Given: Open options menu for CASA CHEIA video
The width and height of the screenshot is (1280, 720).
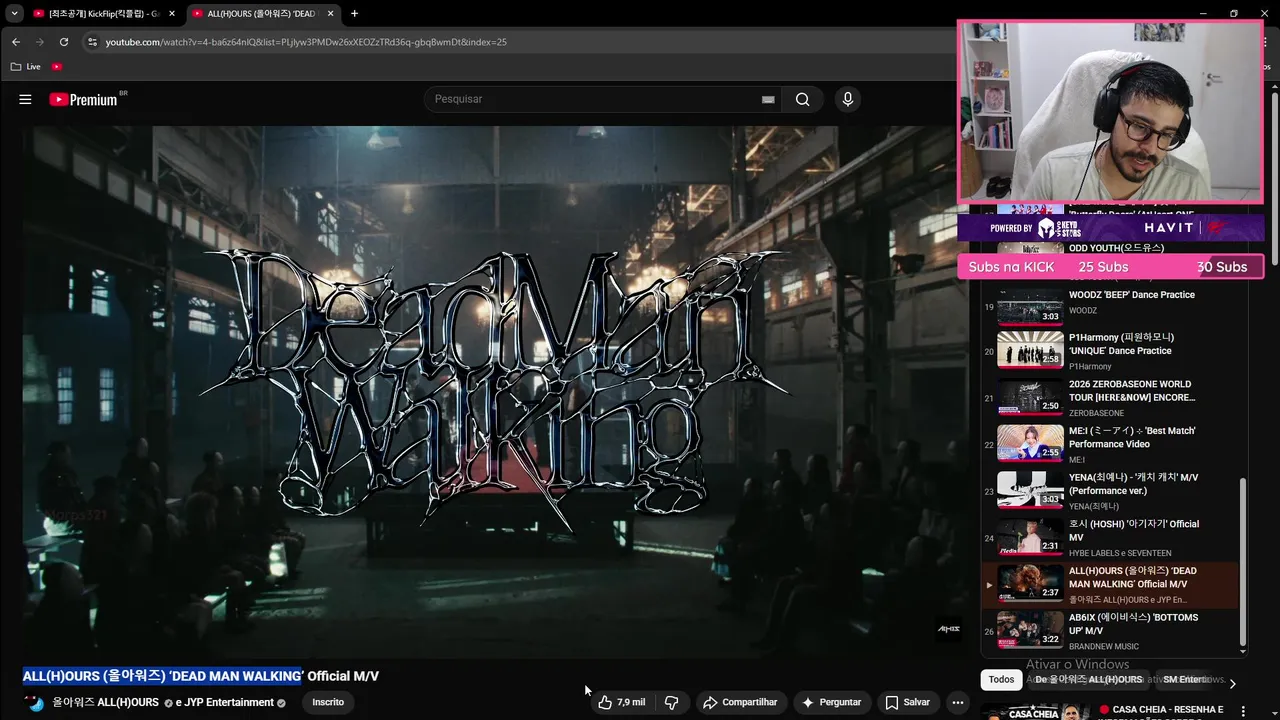Looking at the screenshot, I should tap(1244, 712).
